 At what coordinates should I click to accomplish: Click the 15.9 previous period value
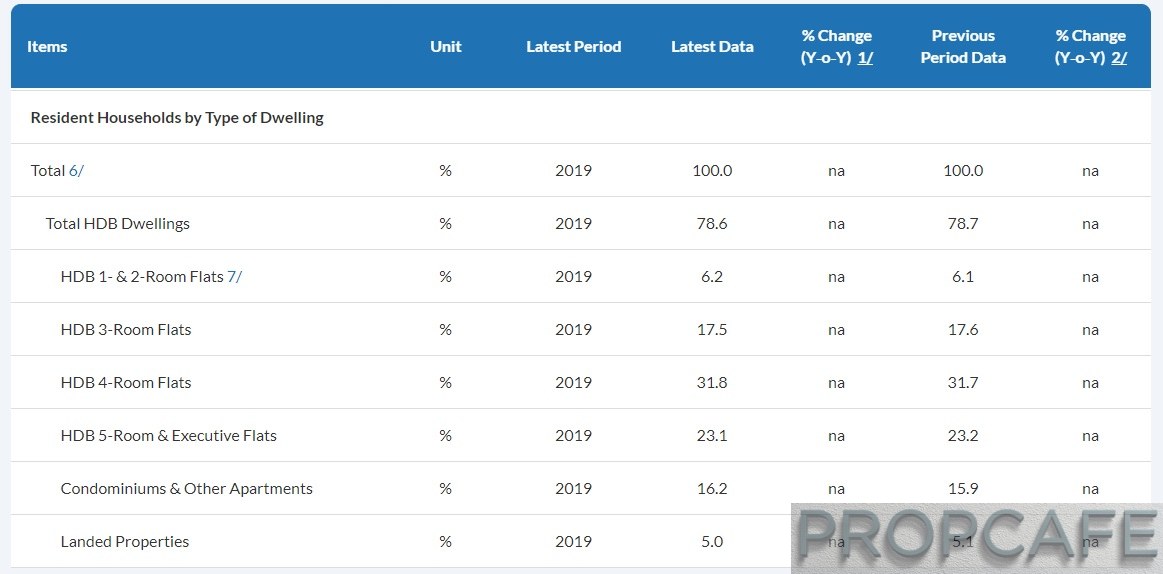(963, 489)
